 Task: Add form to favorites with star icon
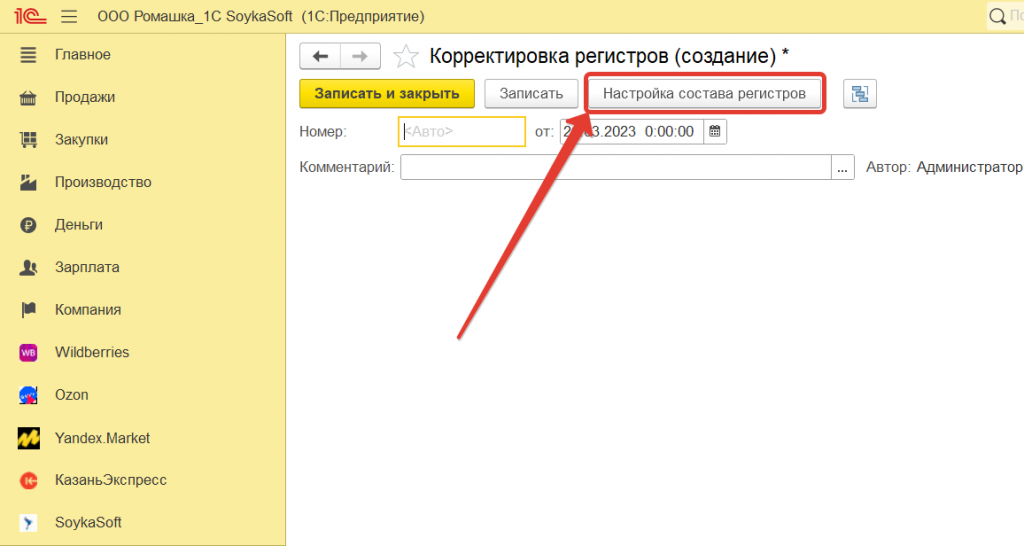tap(405, 57)
